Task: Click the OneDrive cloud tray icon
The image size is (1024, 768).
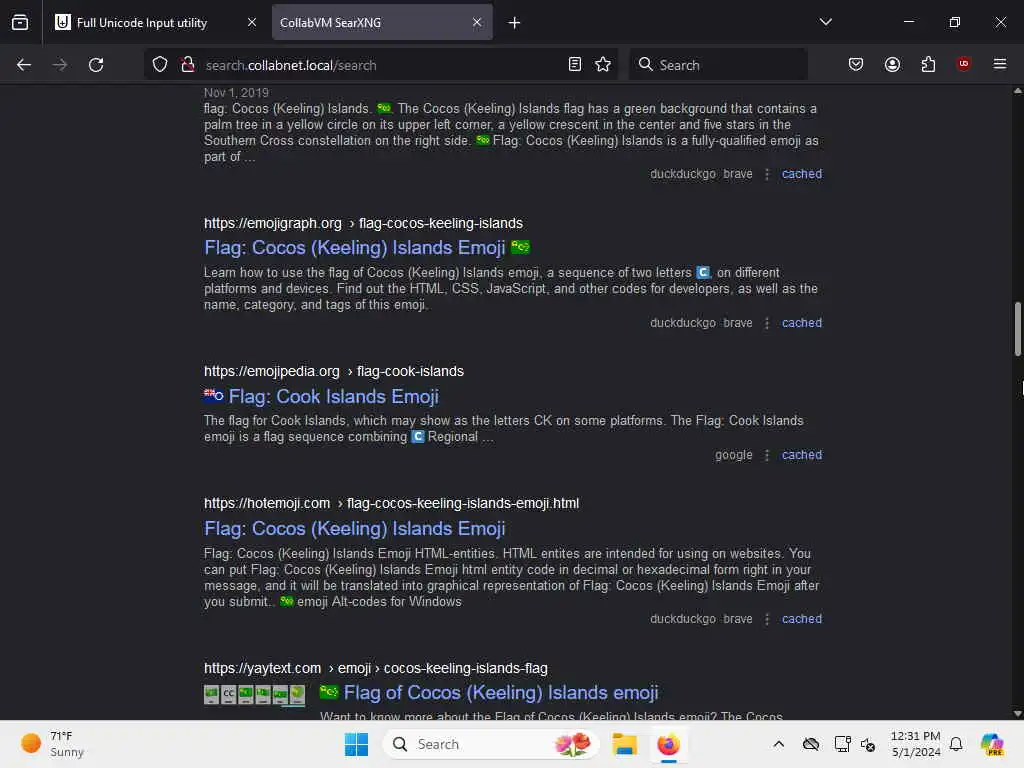Action: [x=810, y=744]
